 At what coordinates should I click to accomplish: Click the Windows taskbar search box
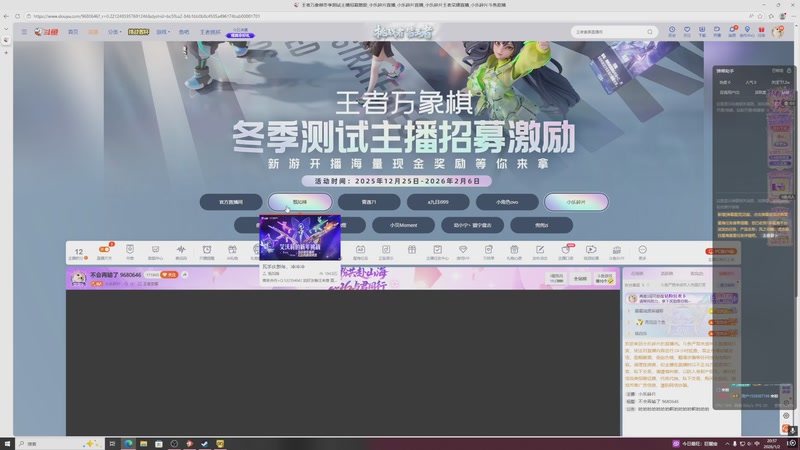[59, 444]
